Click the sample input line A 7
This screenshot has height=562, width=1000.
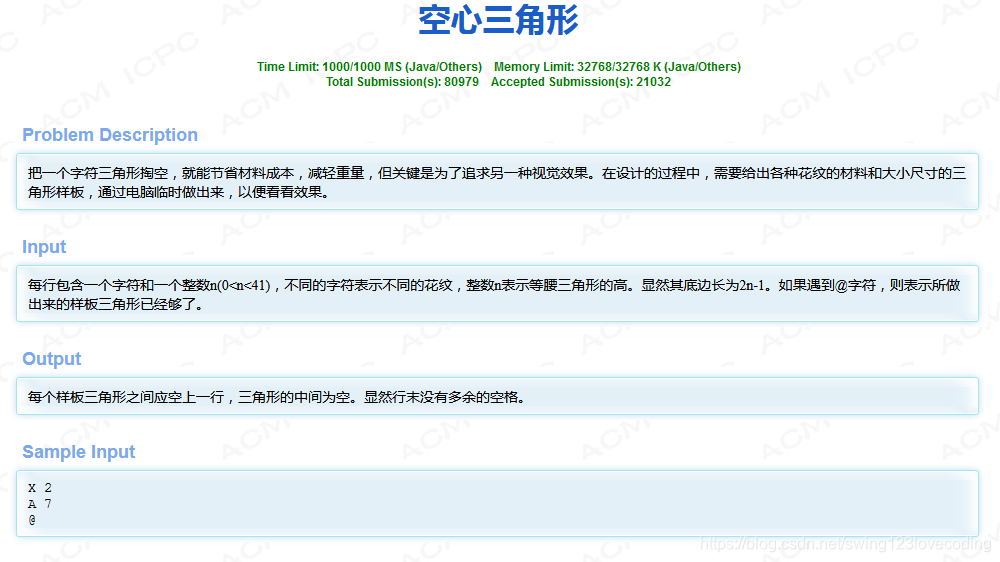tap(40, 504)
